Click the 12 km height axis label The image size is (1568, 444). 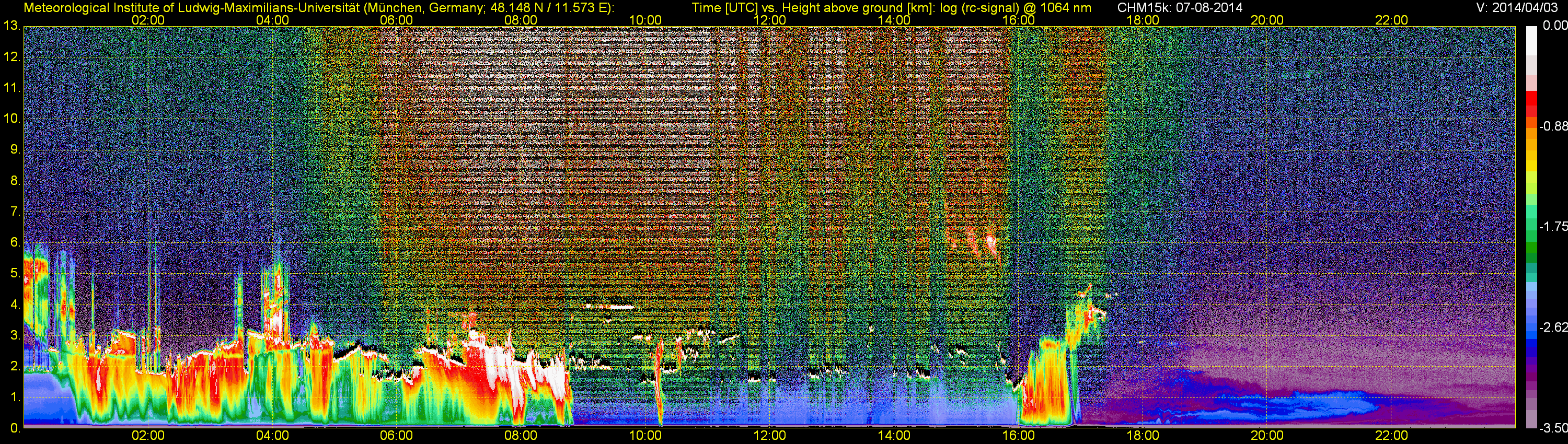tap(11, 57)
